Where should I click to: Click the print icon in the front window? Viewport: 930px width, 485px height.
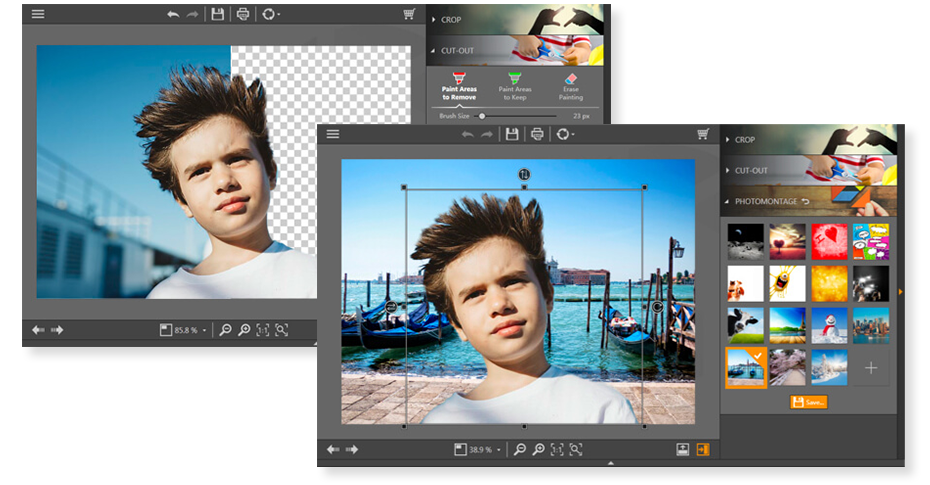[537, 134]
